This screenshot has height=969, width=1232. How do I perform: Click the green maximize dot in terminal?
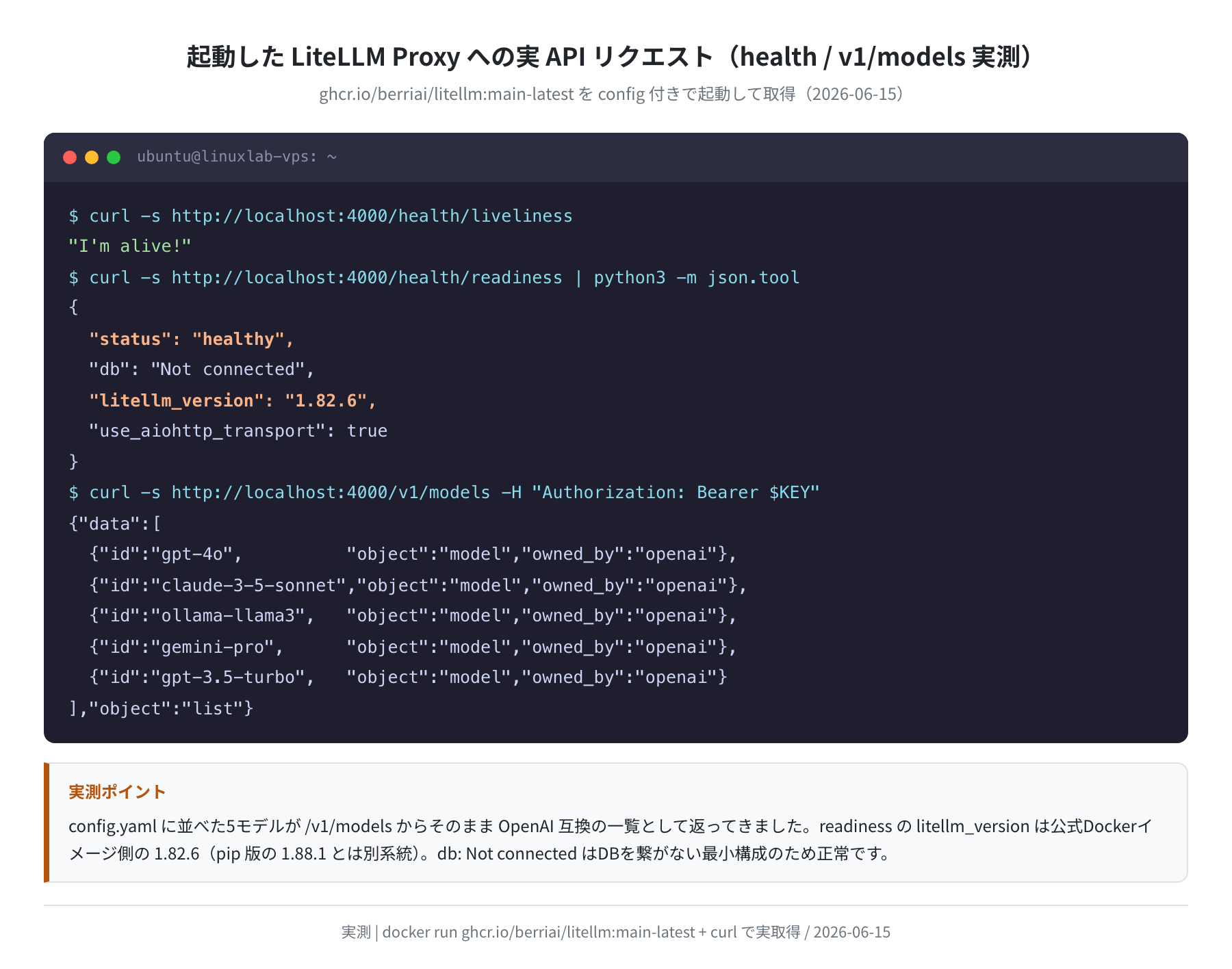(x=114, y=157)
